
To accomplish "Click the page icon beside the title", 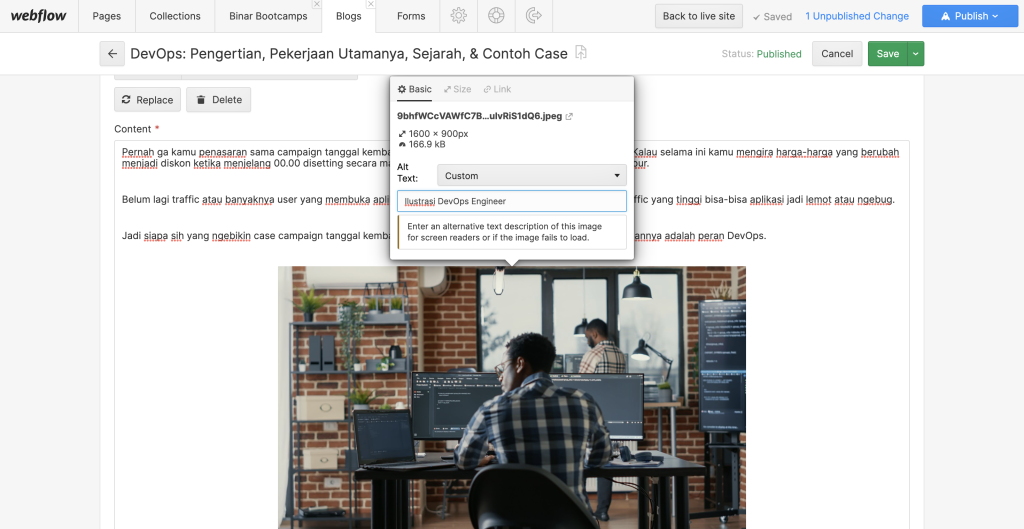I will coord(581,53).
